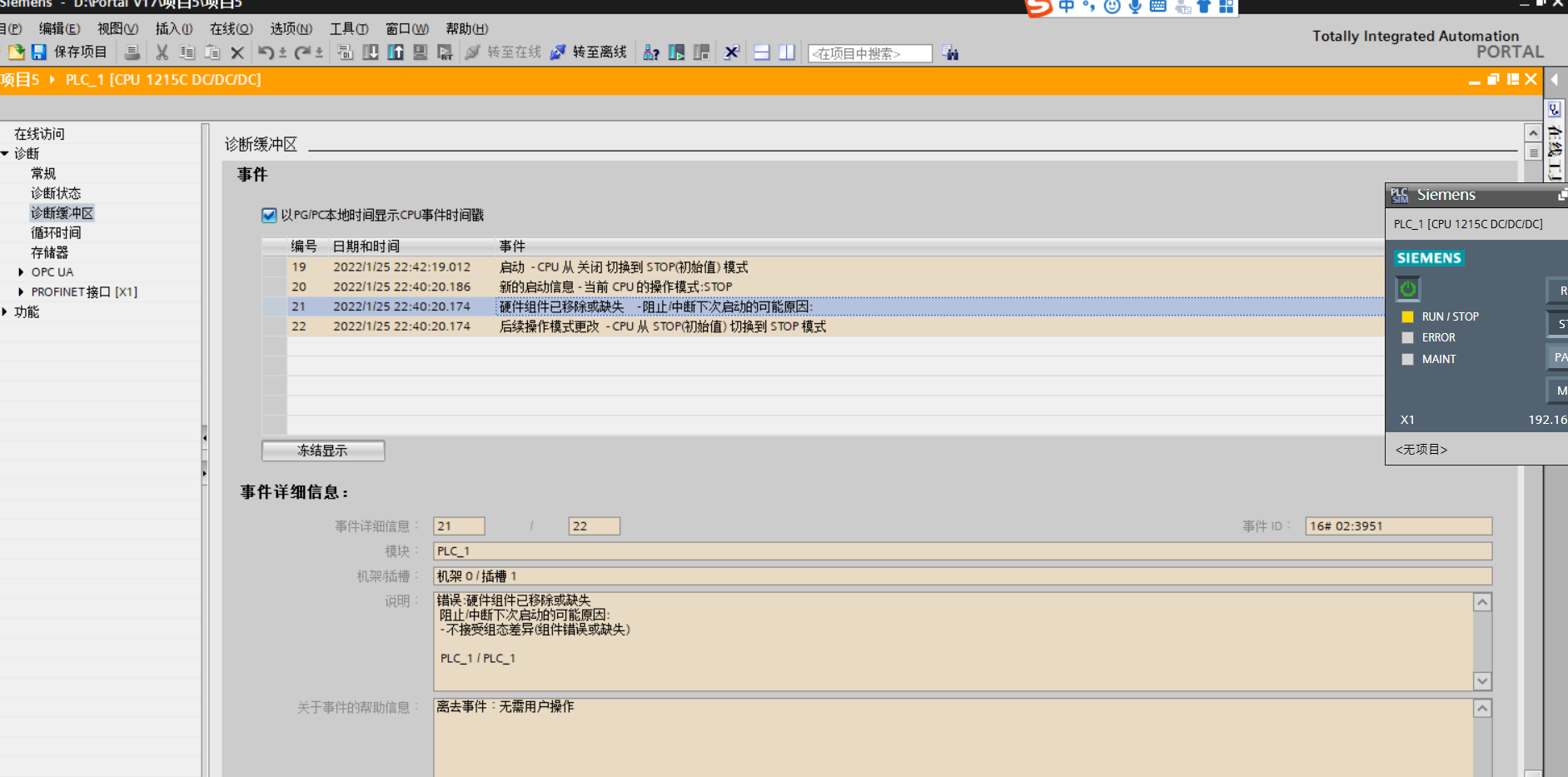Open the Sogou soft keyboard
The image size is (1568, 777).
point(1157,7)
